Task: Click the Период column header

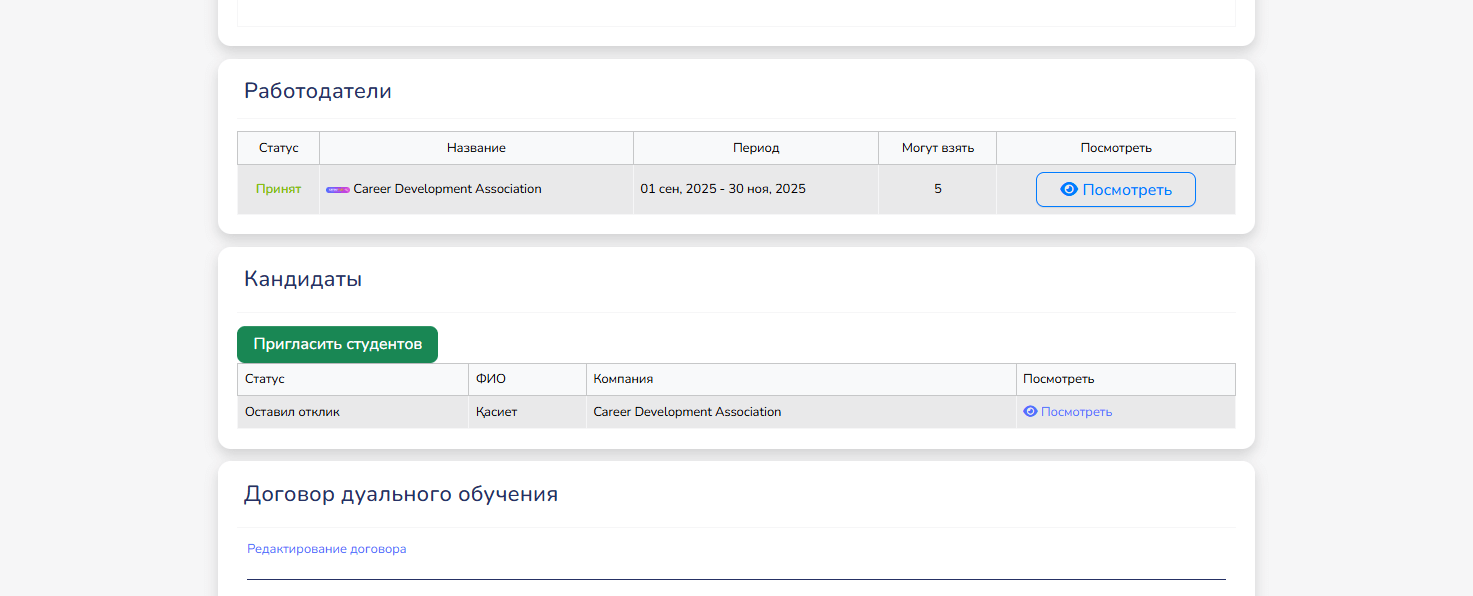Action: pyautogui.click(x=756, y=148)
